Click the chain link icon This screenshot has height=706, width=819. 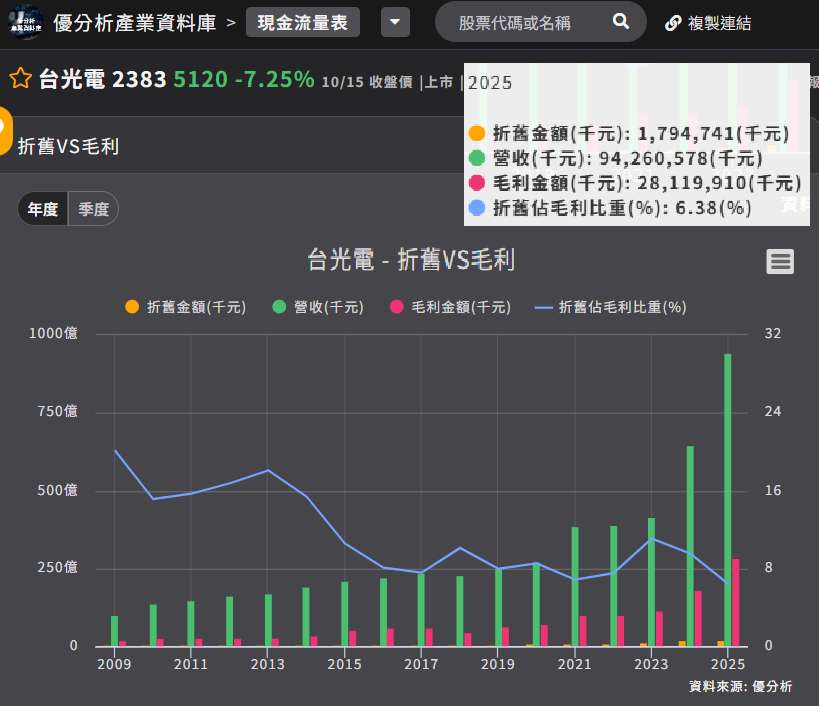[673, 23]
